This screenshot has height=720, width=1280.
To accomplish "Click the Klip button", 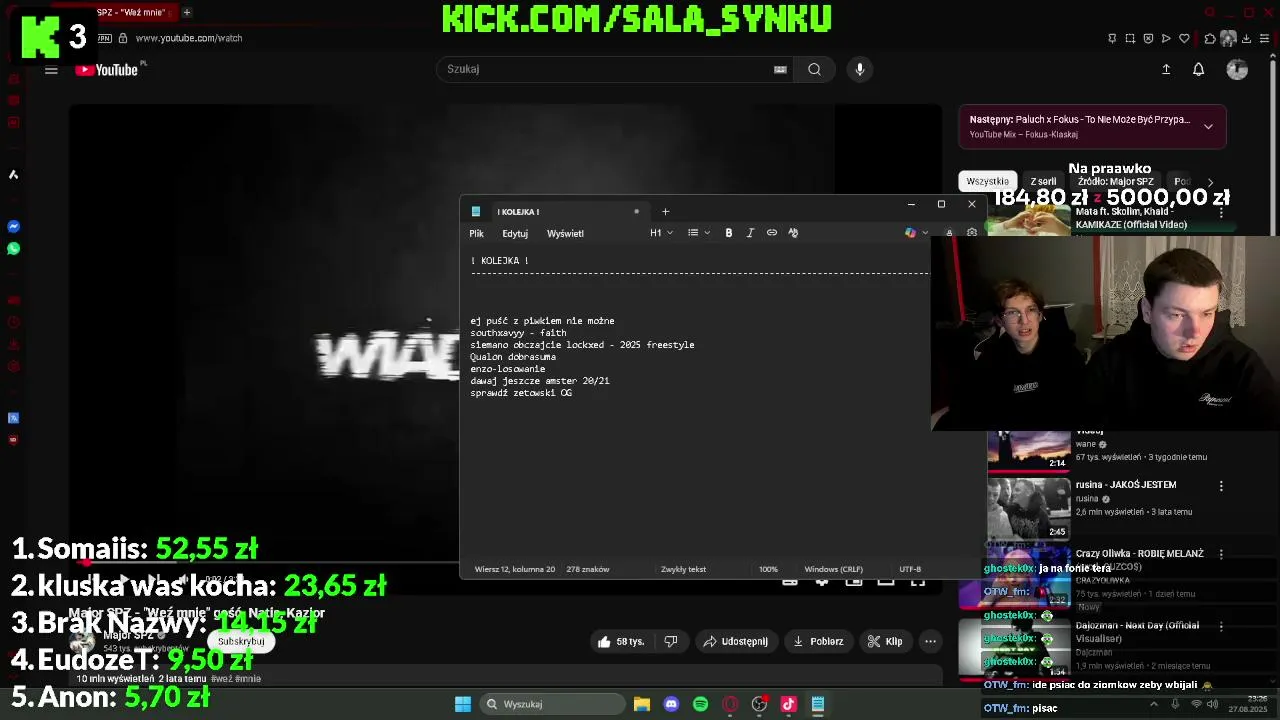I will coord(885,642).
